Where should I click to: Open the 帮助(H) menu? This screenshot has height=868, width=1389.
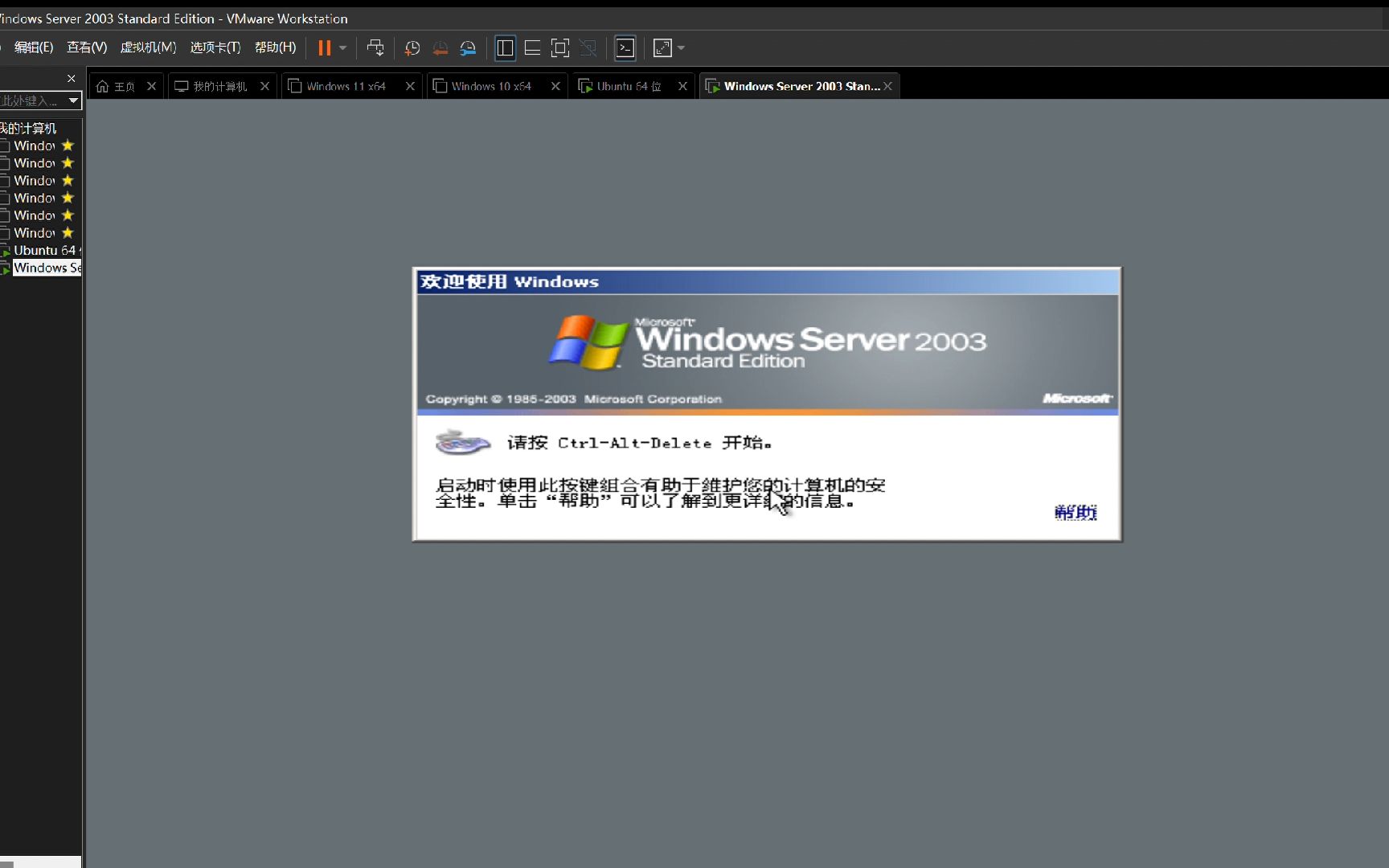tap(275, 47)
